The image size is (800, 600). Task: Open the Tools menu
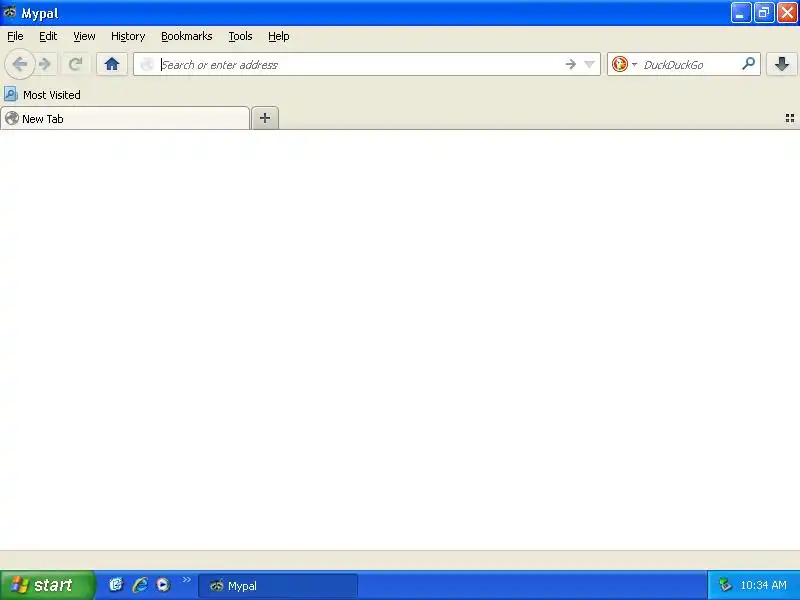click(x=240, y=36)
